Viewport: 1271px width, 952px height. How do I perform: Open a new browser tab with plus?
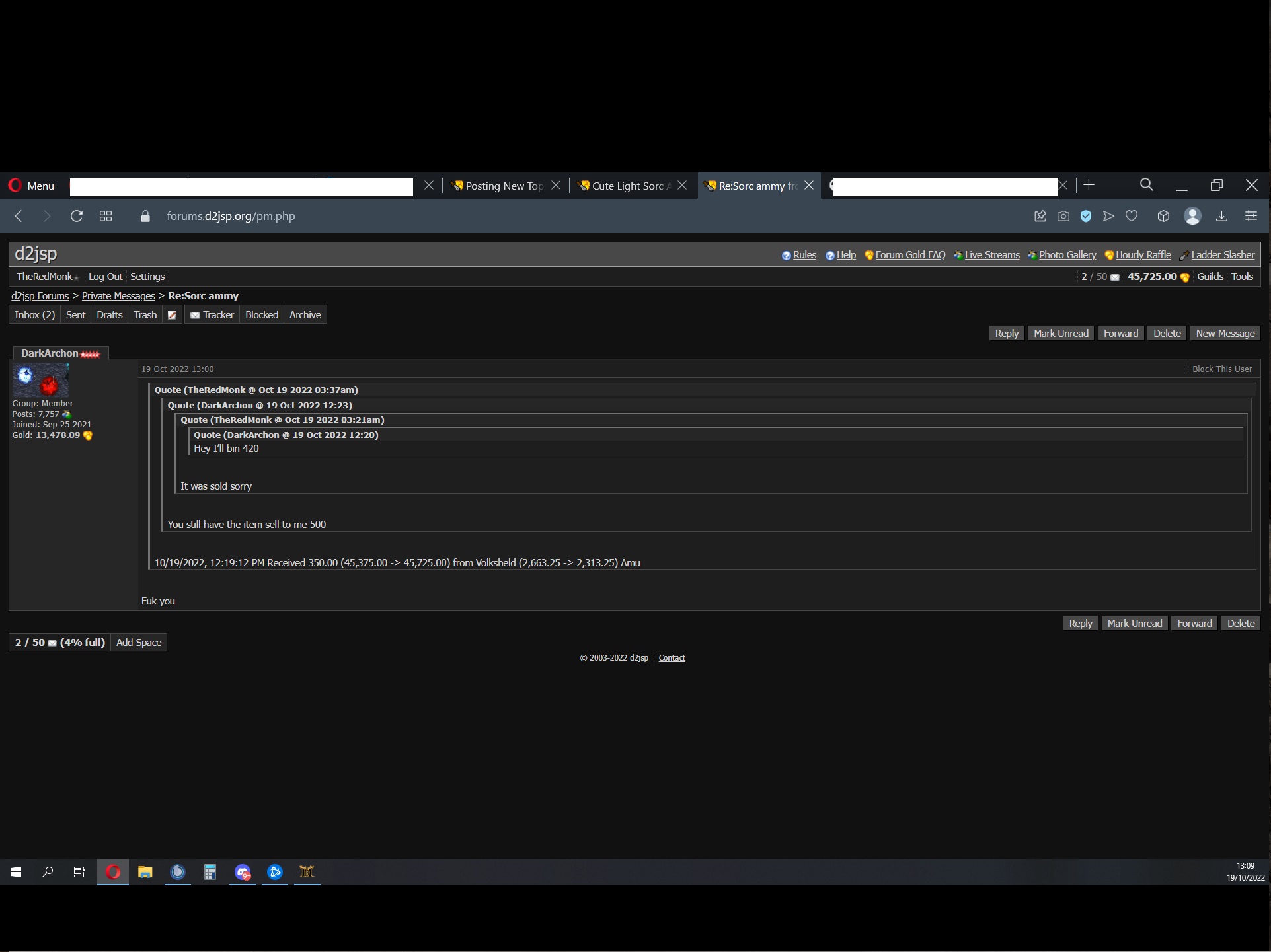(x=1089, y=185)
